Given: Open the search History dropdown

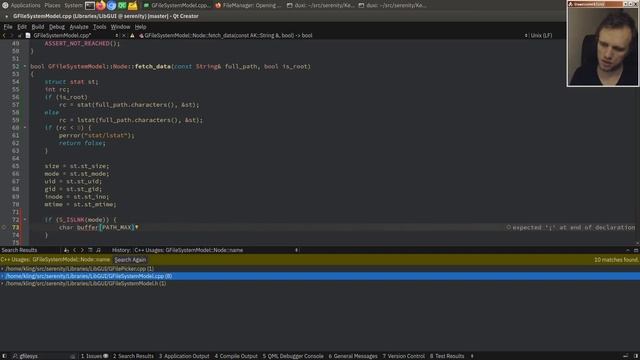Looking at the screenshot, I should click(x=217, y=250).
